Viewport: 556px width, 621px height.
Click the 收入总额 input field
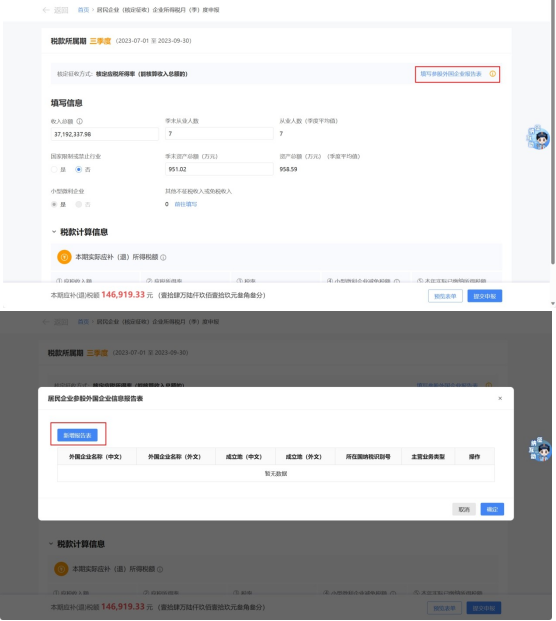105,134
